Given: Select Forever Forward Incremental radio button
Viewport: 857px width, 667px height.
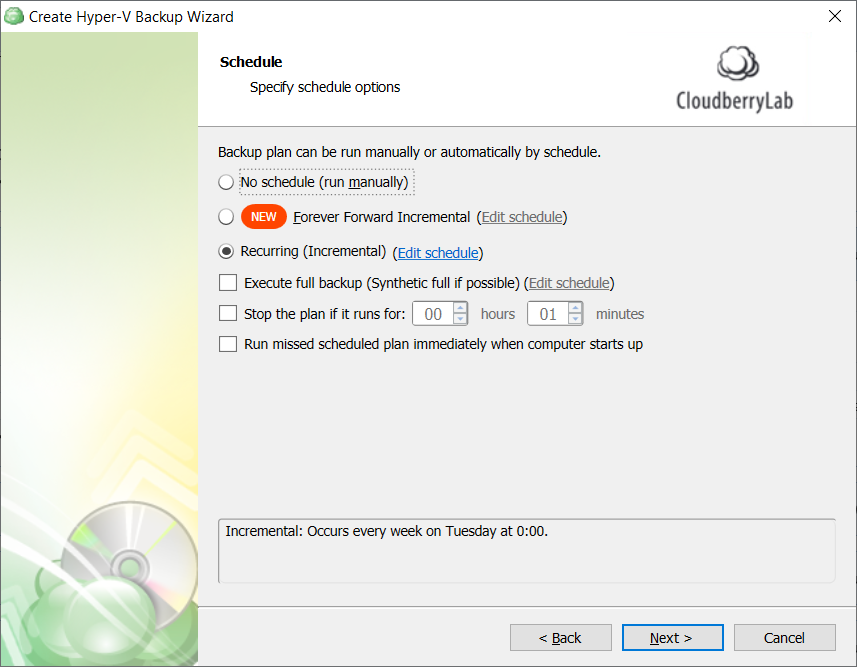Looking at the screenshot, I should coord(226,217).
